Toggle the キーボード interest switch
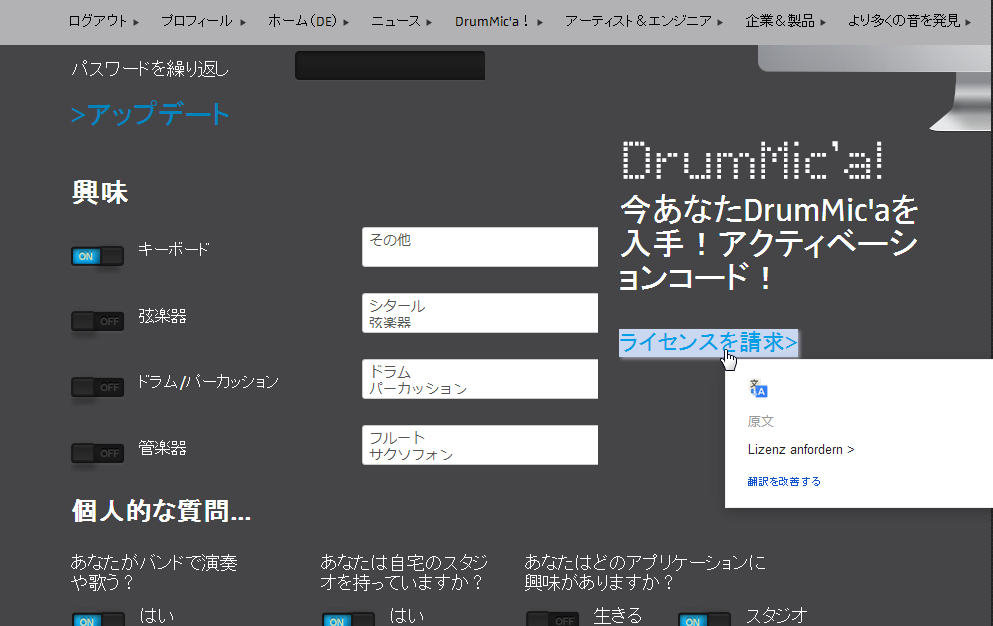993x626 pixels. pyautogui.click(x=98, y=256)
